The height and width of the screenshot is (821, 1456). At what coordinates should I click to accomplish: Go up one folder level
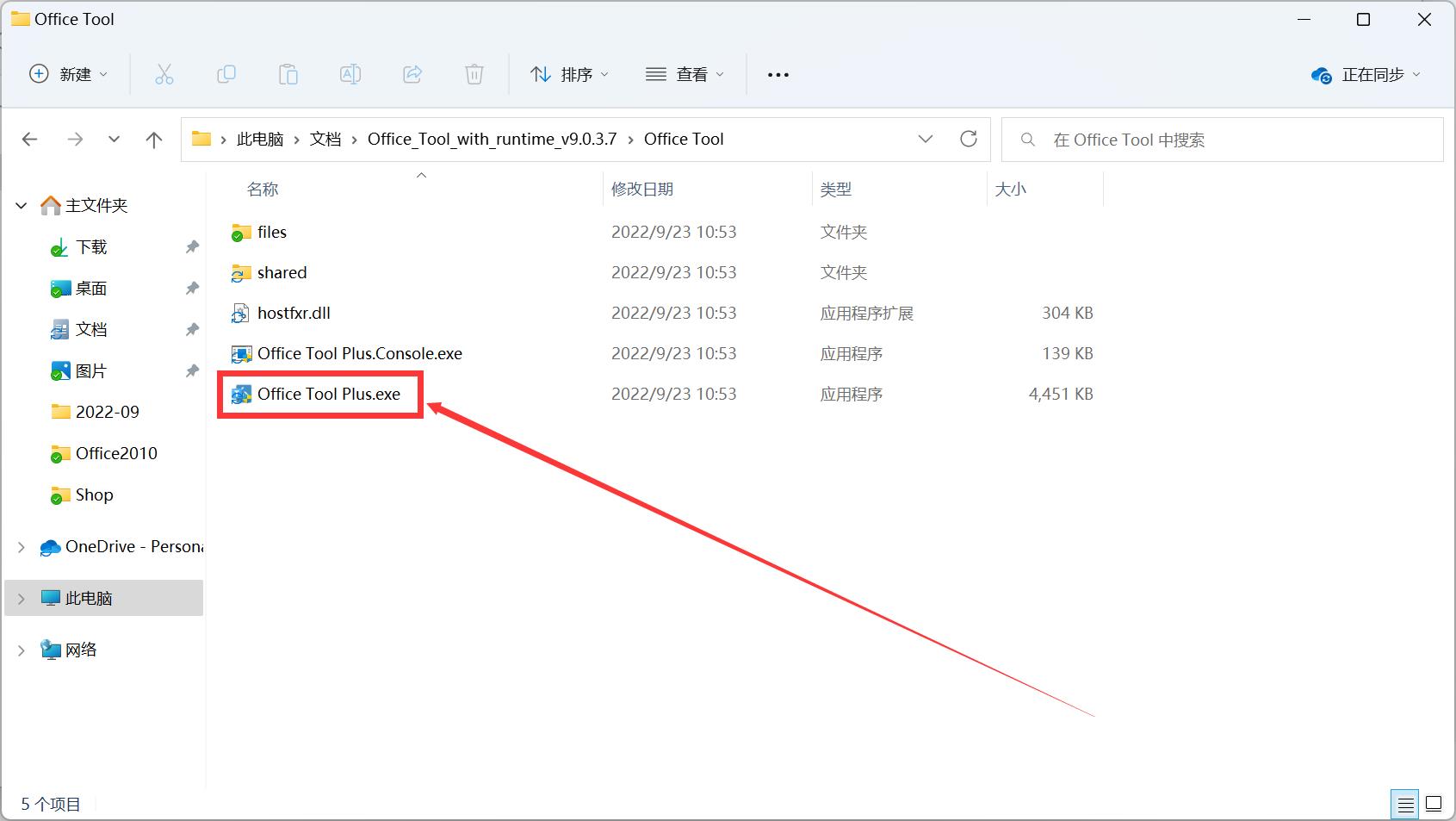(154, 140)
